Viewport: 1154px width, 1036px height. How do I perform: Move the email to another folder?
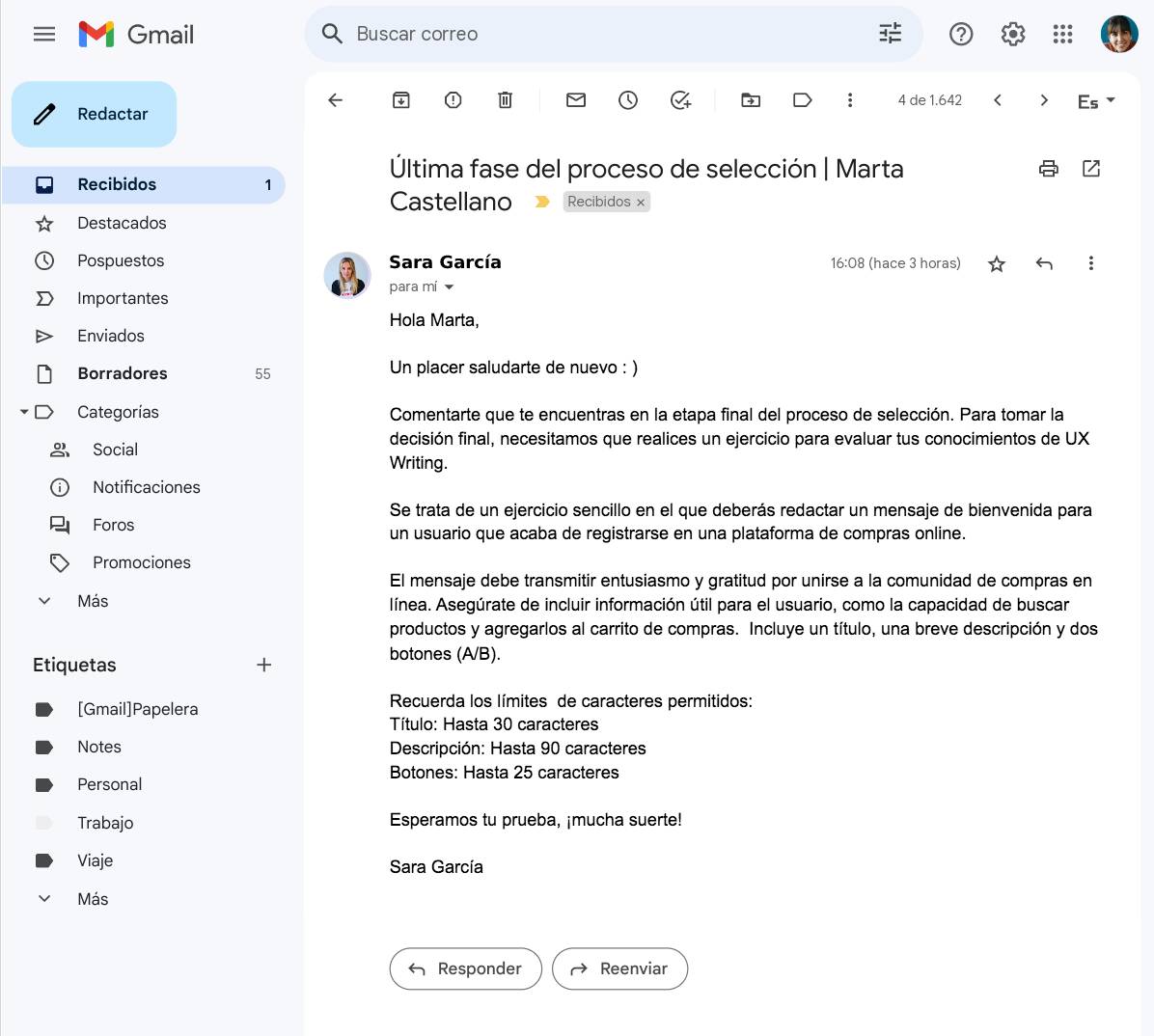[x=751, y=99]
